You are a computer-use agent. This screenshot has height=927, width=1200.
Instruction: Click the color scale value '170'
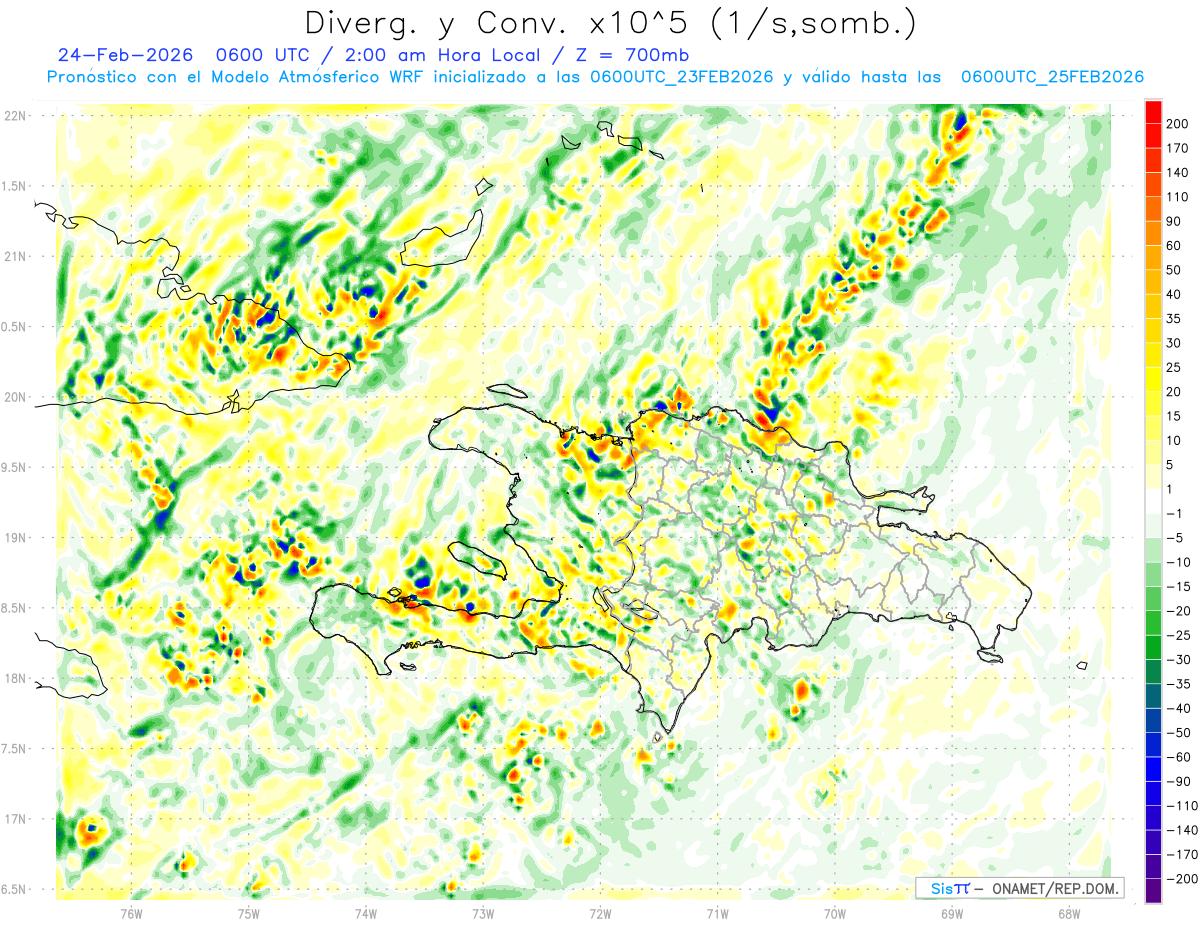pyautogui.click(x=1178, y=148)
